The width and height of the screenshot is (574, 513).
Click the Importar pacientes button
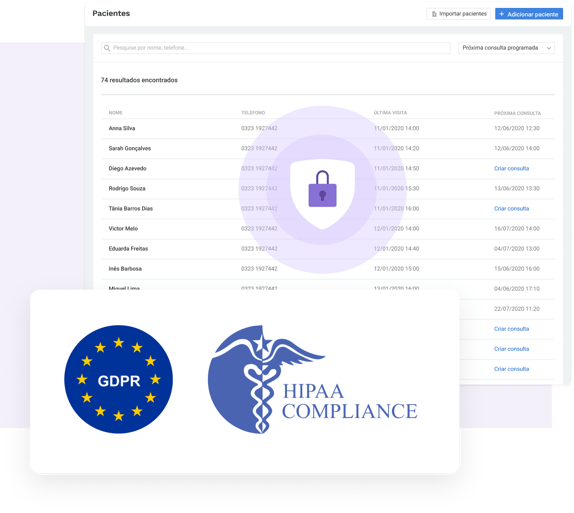[x=458, y=14]
